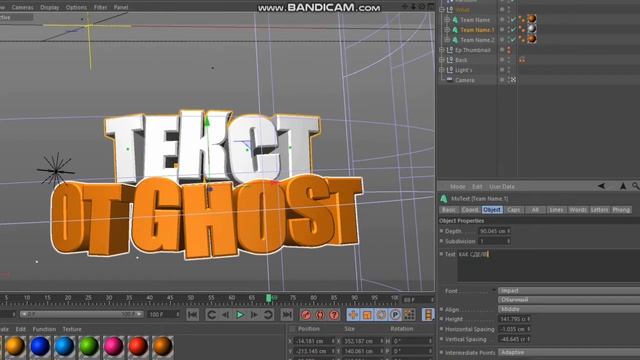Open Intermediate Points dropdown set to Adaptive

(x=569, y=352)
